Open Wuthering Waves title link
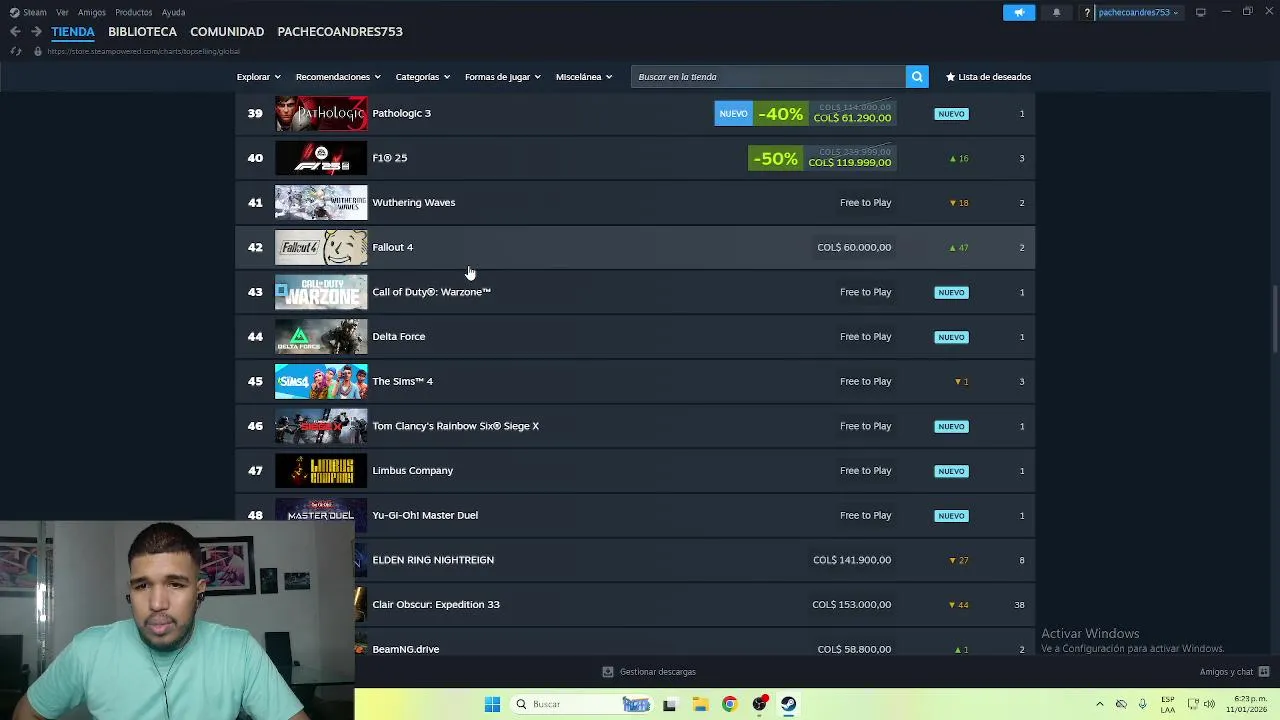Viewport: 1280px width, 720px height. point(413,202)
